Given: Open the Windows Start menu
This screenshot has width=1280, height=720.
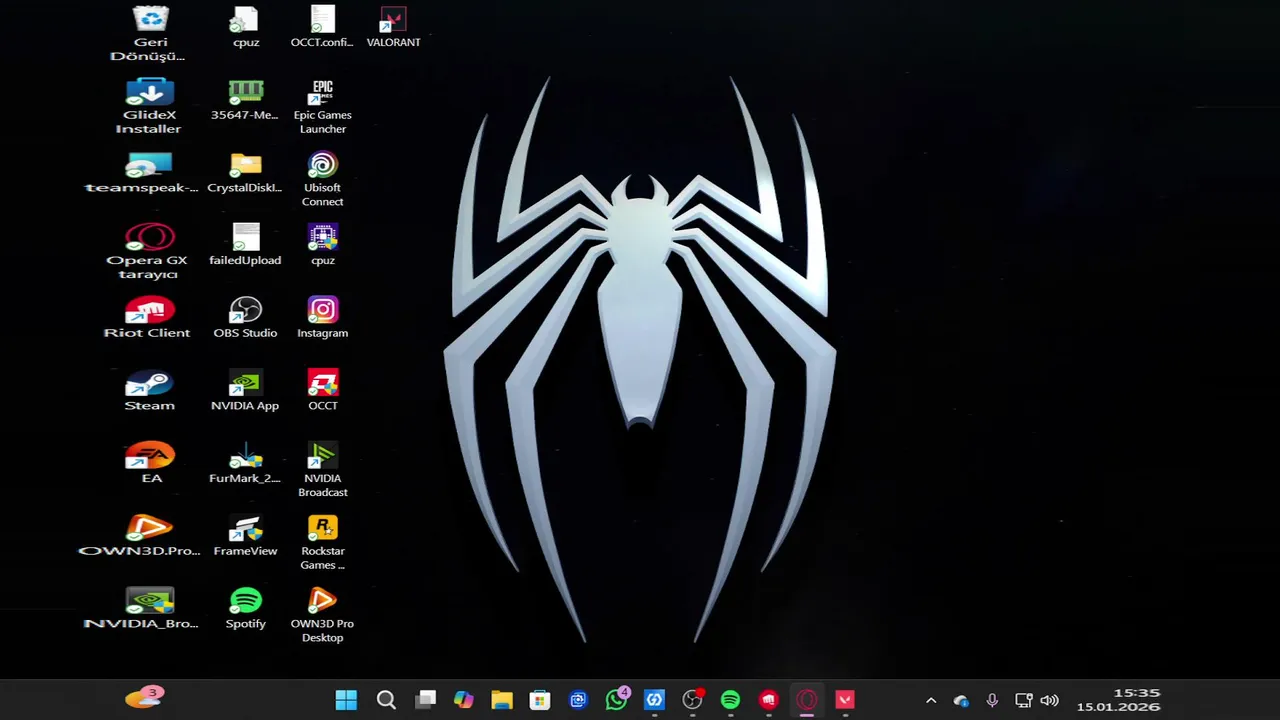Looking at the screenshot, I should [346, 700].
